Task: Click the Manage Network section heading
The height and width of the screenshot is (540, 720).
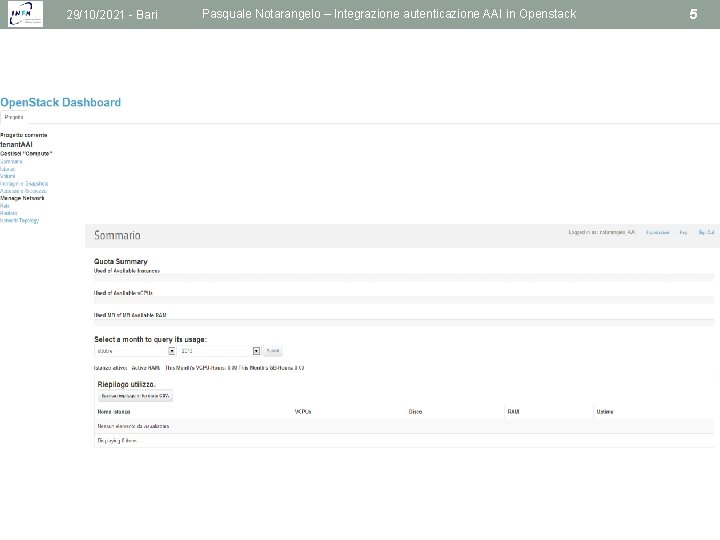Action: coord(22,198)
